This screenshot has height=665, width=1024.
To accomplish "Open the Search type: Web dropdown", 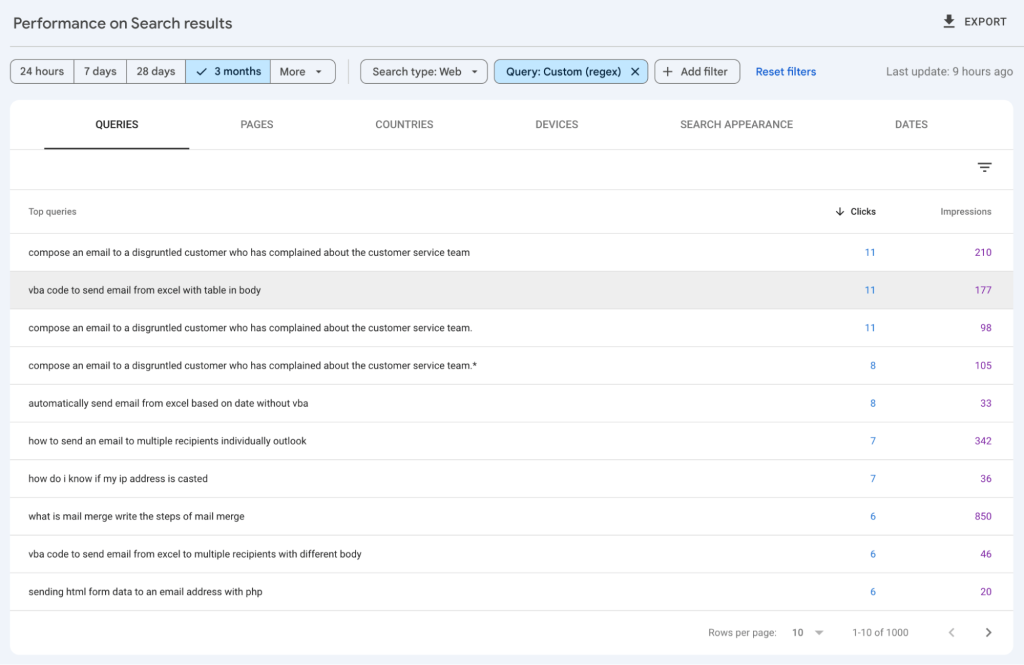I will point(424,72).
